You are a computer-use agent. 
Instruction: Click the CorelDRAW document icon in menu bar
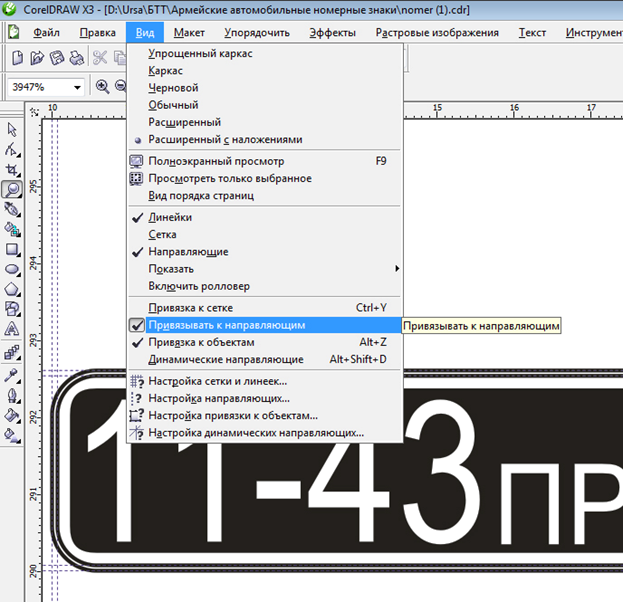14,32
